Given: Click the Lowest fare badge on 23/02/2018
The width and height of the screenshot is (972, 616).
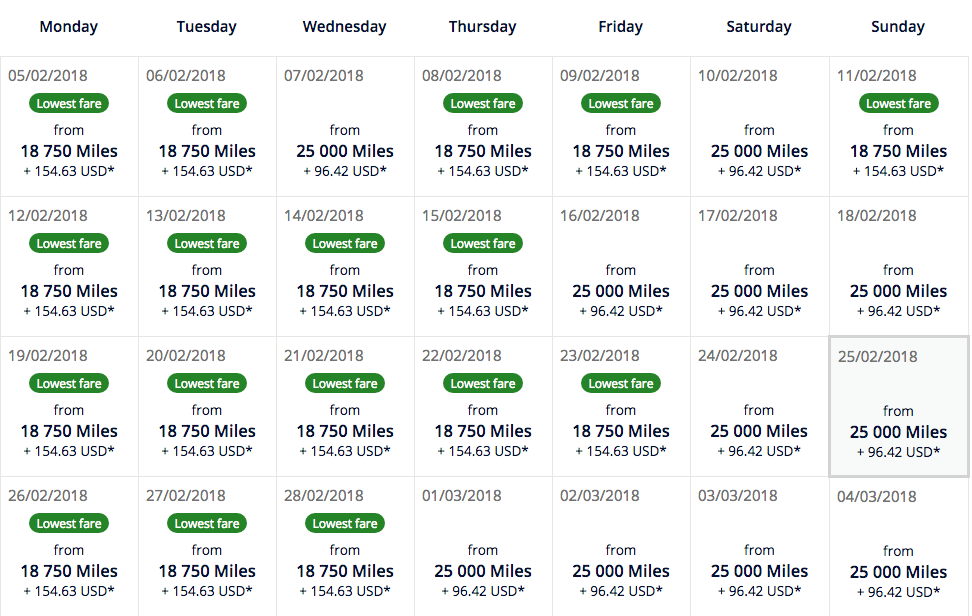Looking at the screenshot, I should tap(621, 383).
